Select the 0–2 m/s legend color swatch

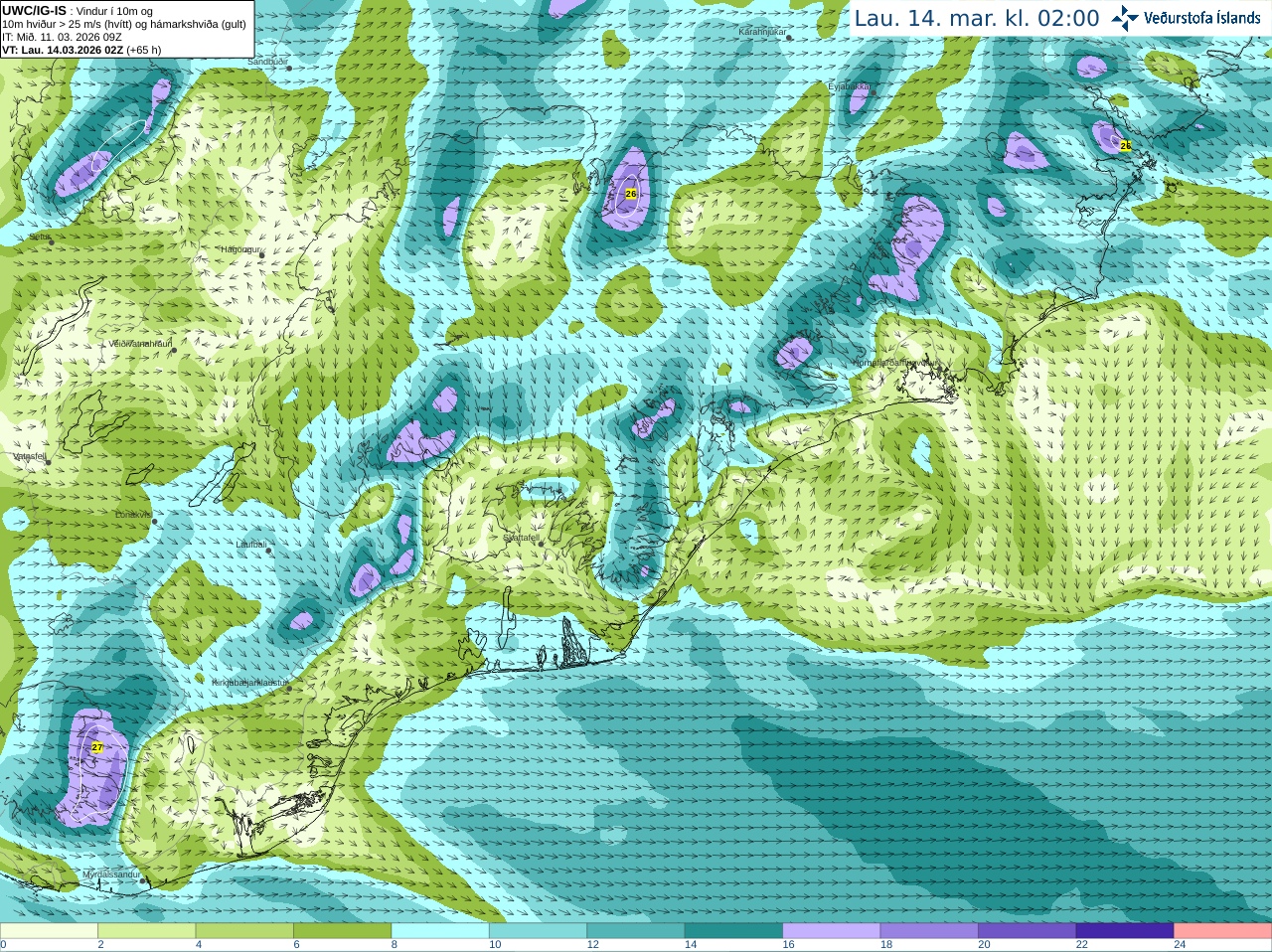49,931
